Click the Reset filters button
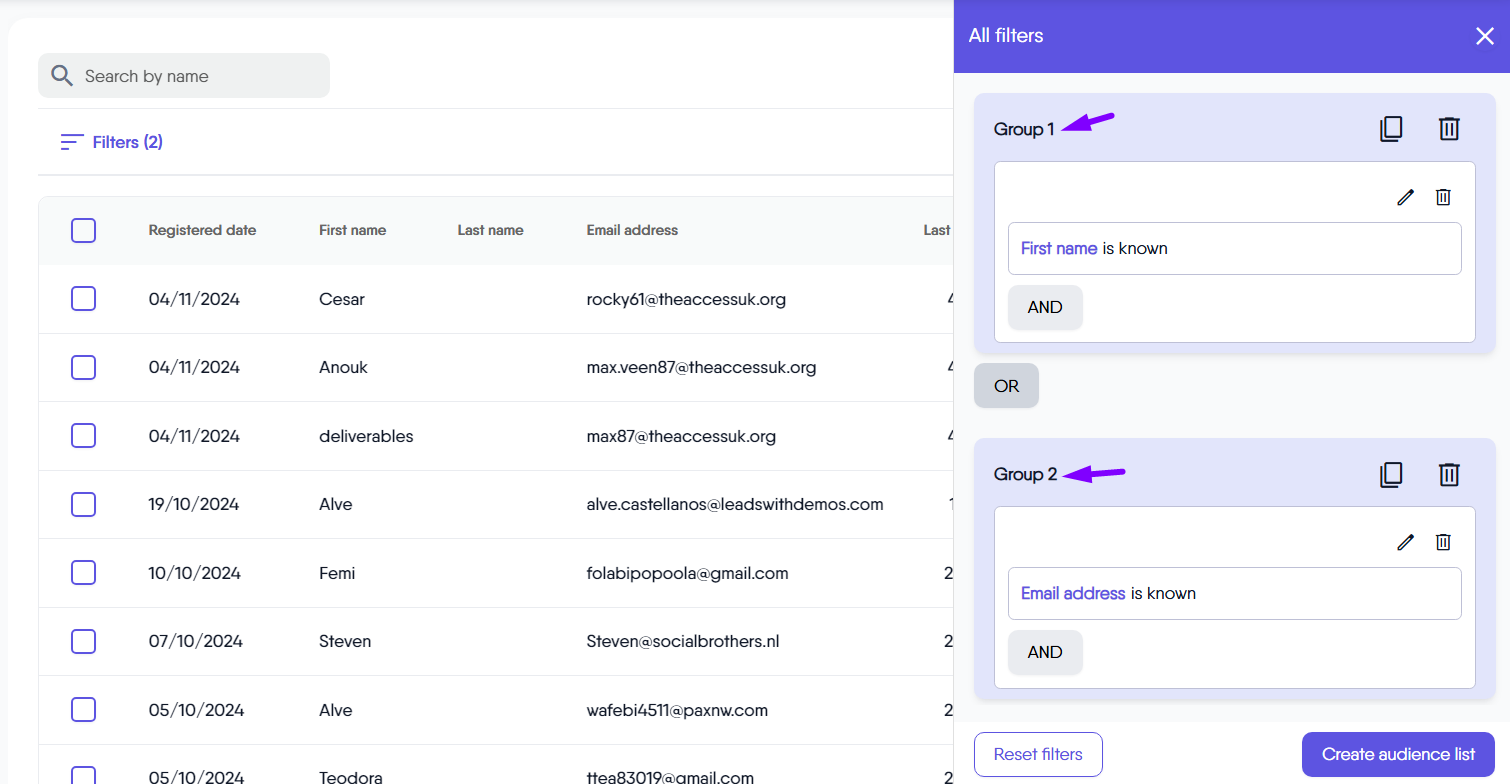This screenshot has height=784, width=1510. click(x=1038, y=755)
